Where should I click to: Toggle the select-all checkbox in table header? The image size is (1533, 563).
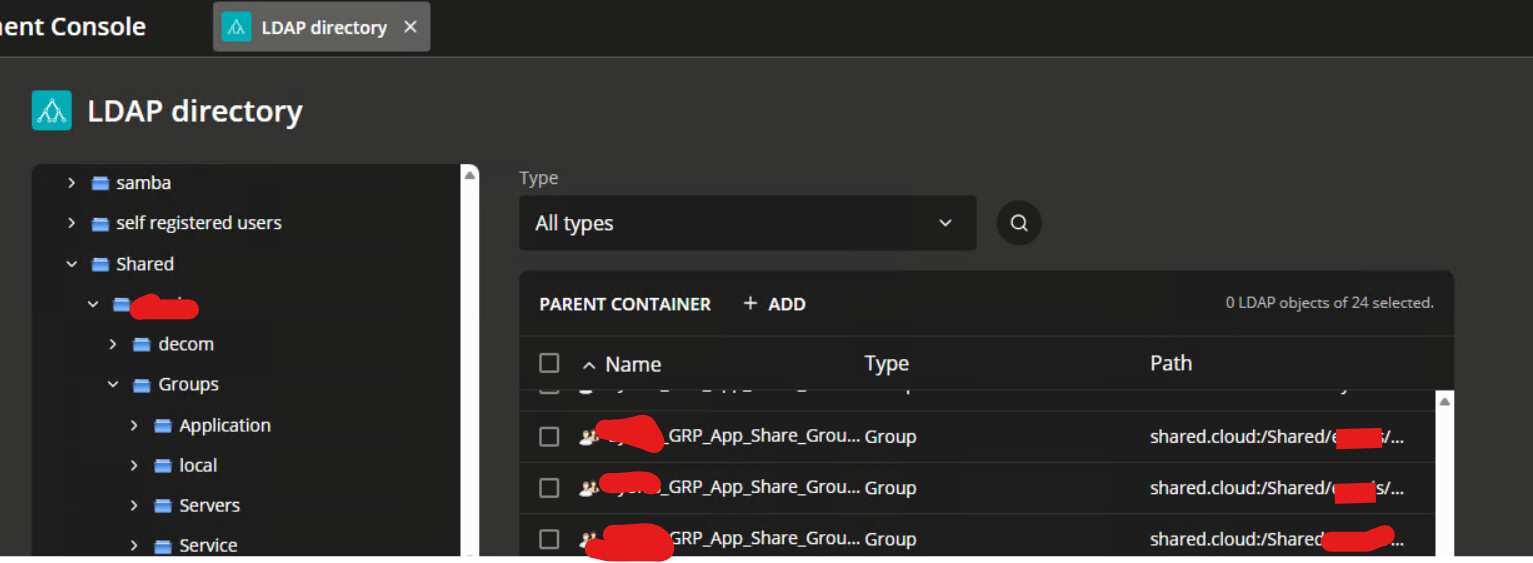click(549, 363)
